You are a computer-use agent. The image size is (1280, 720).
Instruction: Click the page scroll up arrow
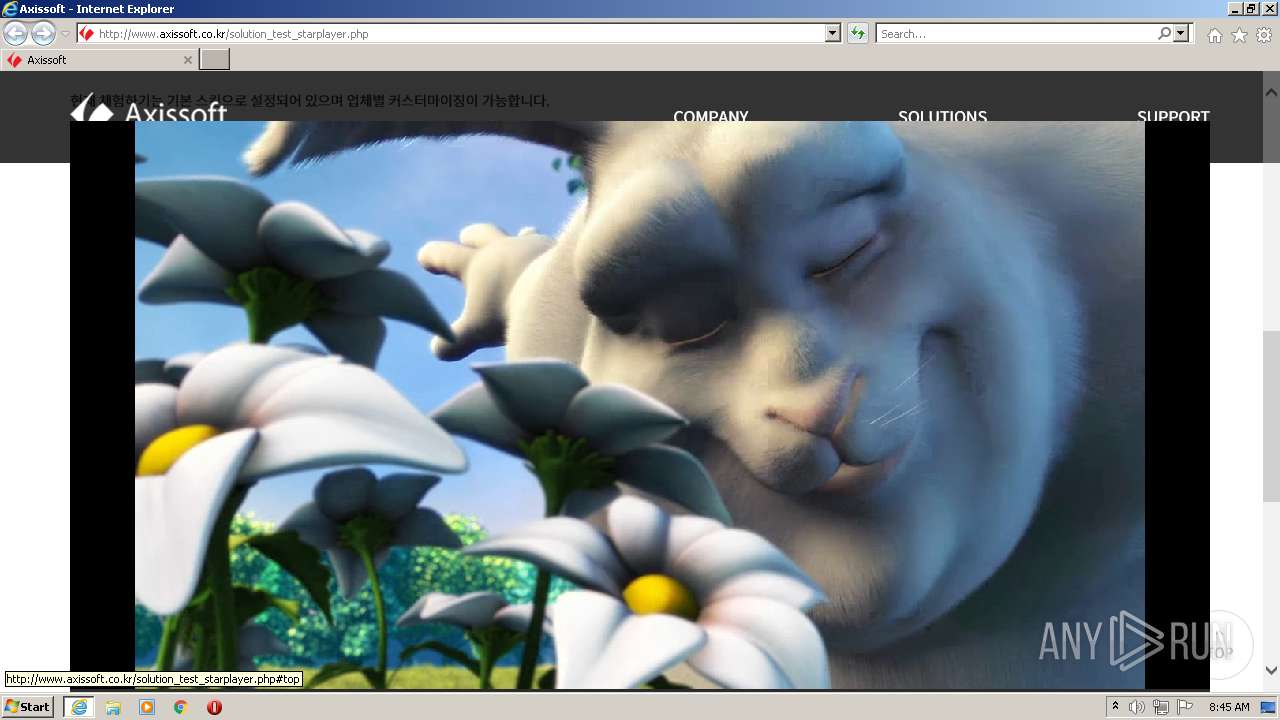(x=1271, y=92)
